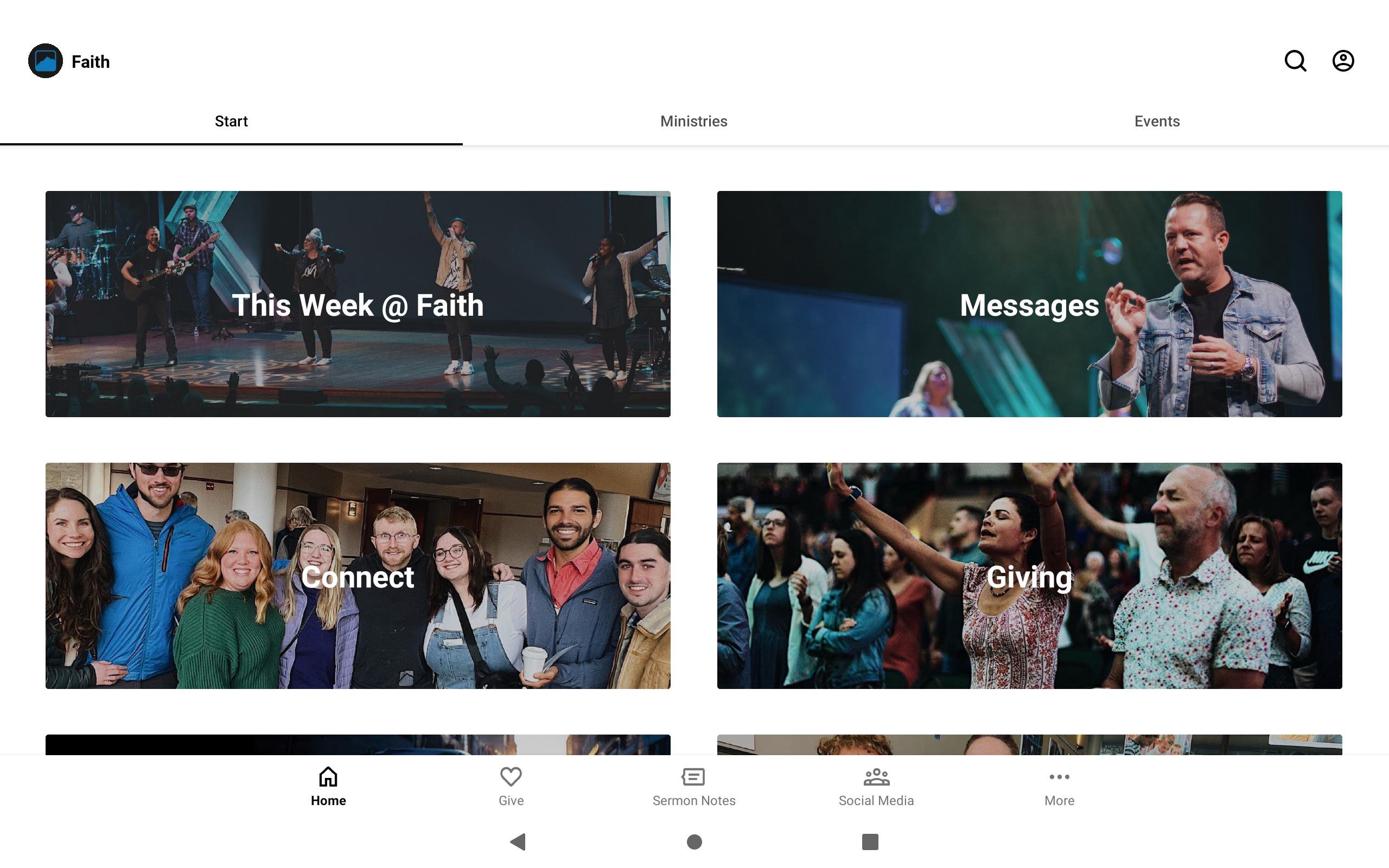Switch to the Ministries tab

[x=693, y=121]
